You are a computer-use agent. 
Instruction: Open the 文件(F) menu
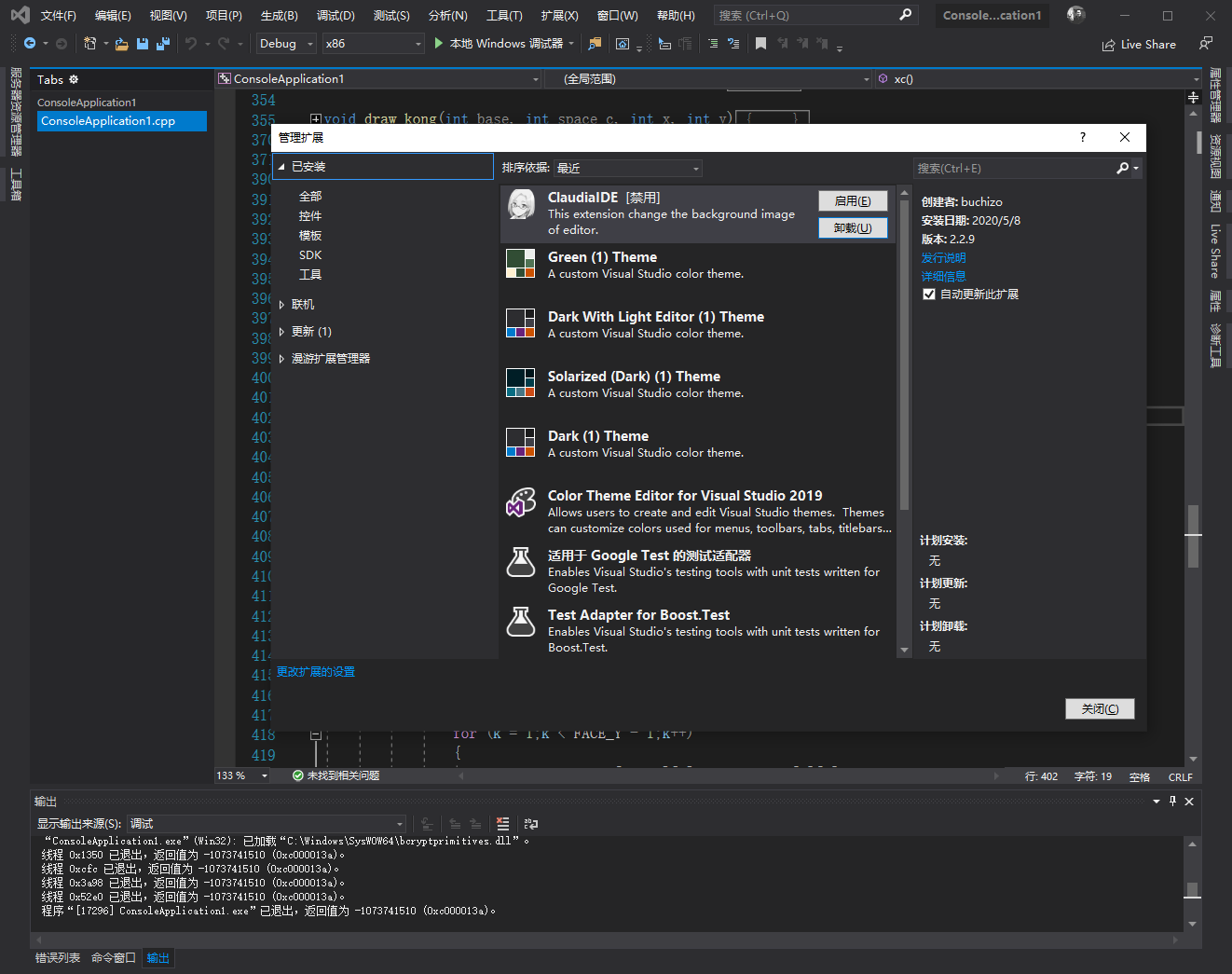(59, 16)
